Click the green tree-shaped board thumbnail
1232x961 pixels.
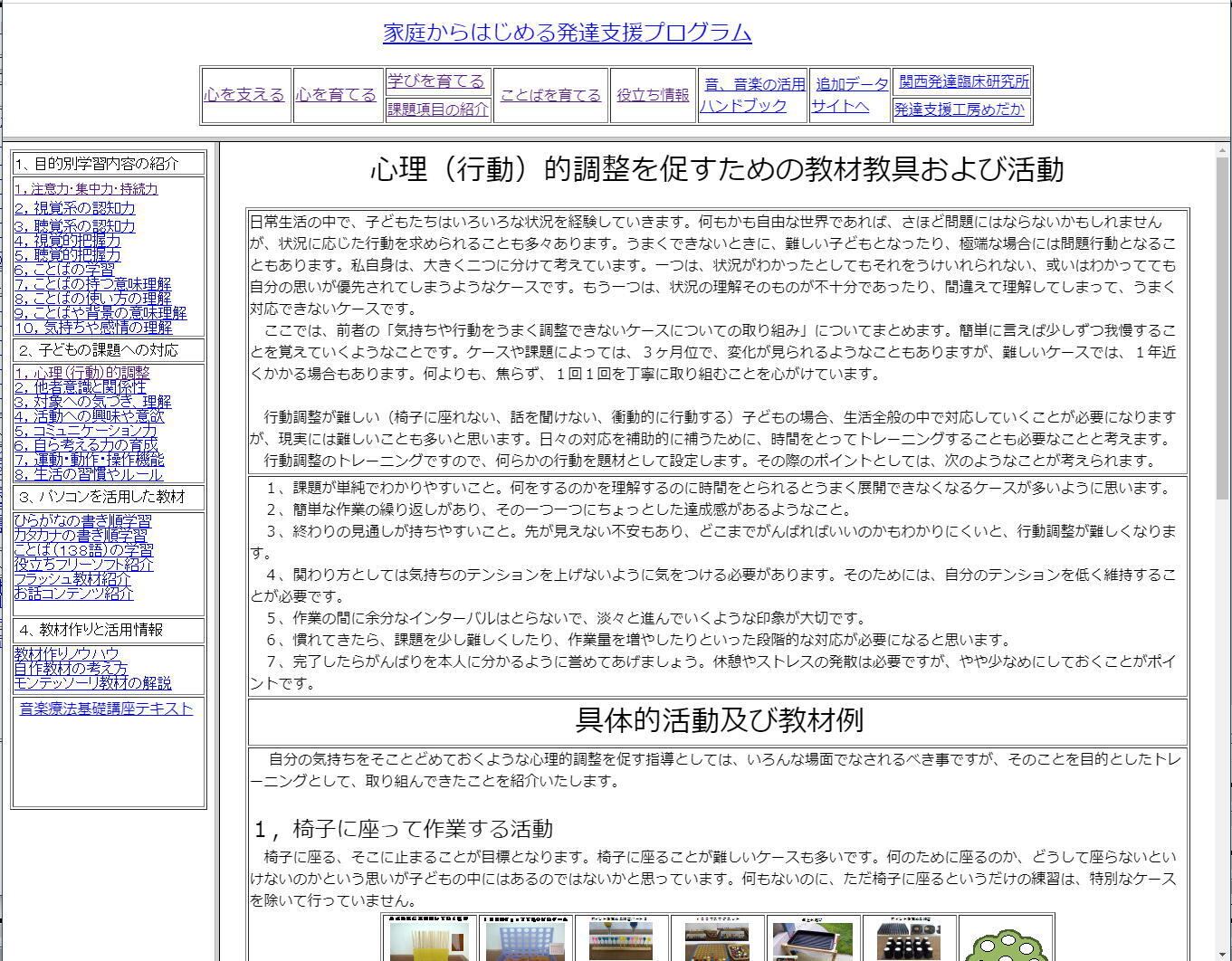click(1005, 938)
